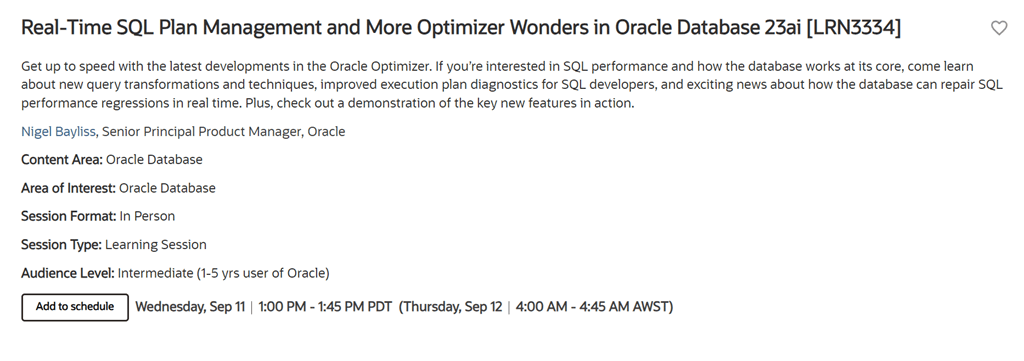Select the In Person format value
1024x361 pixels.
147,216
